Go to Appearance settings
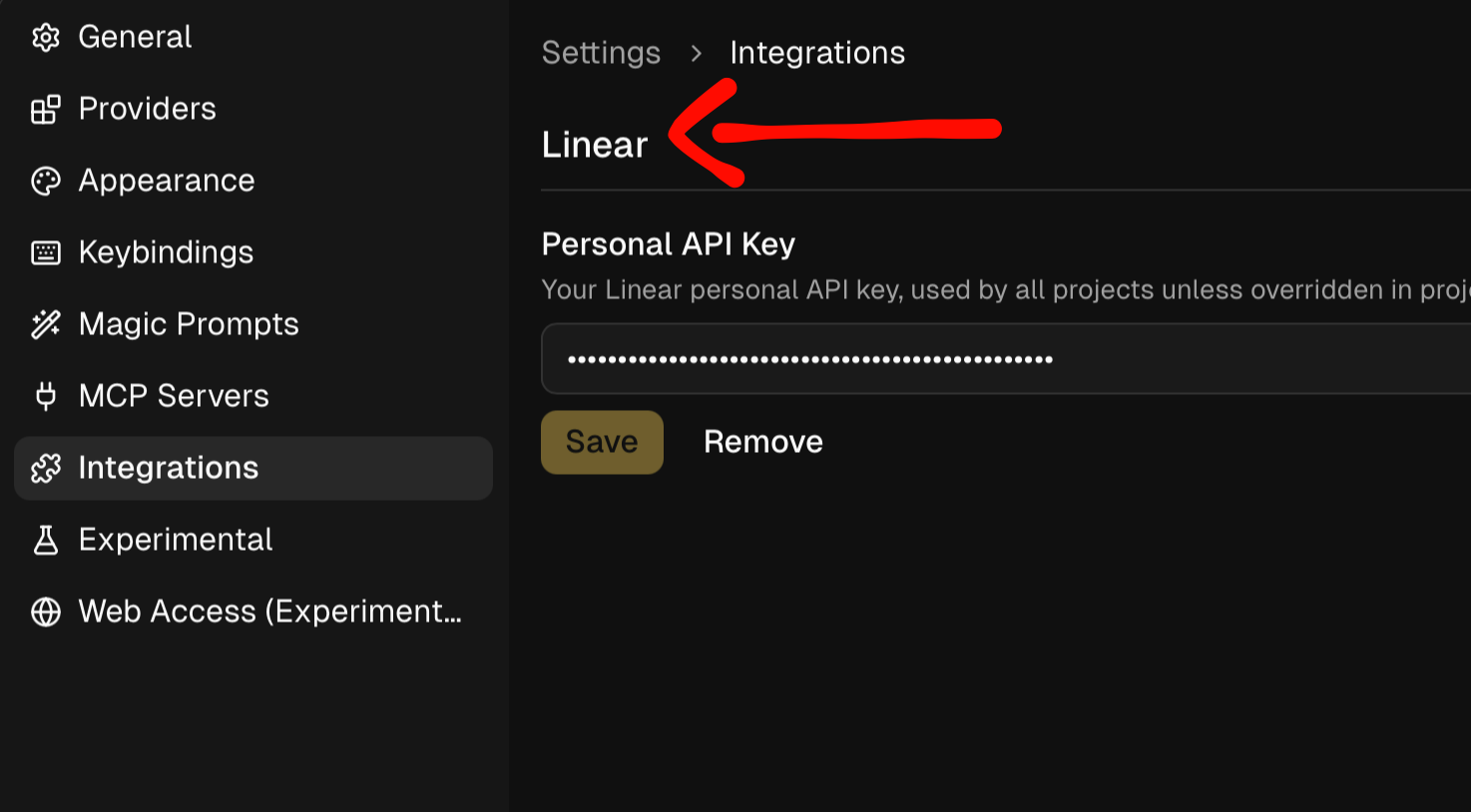The width and height of the screenshot is (1471, 812). tap(167, 181)
